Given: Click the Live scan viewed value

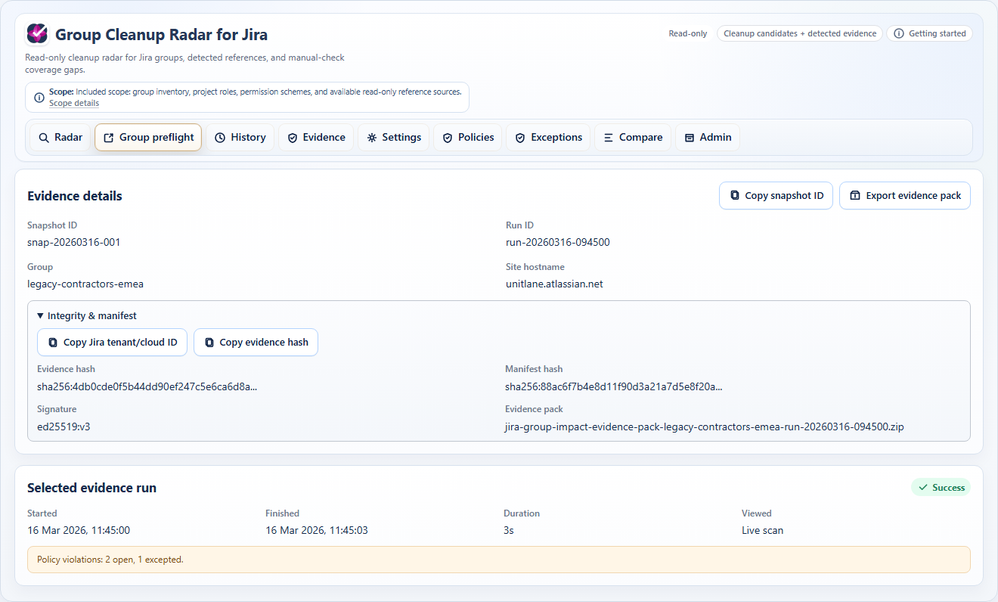Looking at the screenshot, I should 763,530.
